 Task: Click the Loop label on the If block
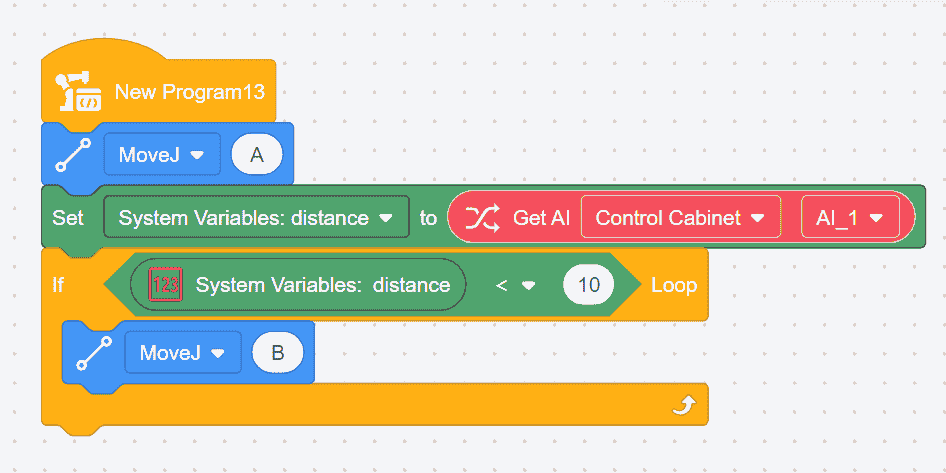click(x=674, y=285)
